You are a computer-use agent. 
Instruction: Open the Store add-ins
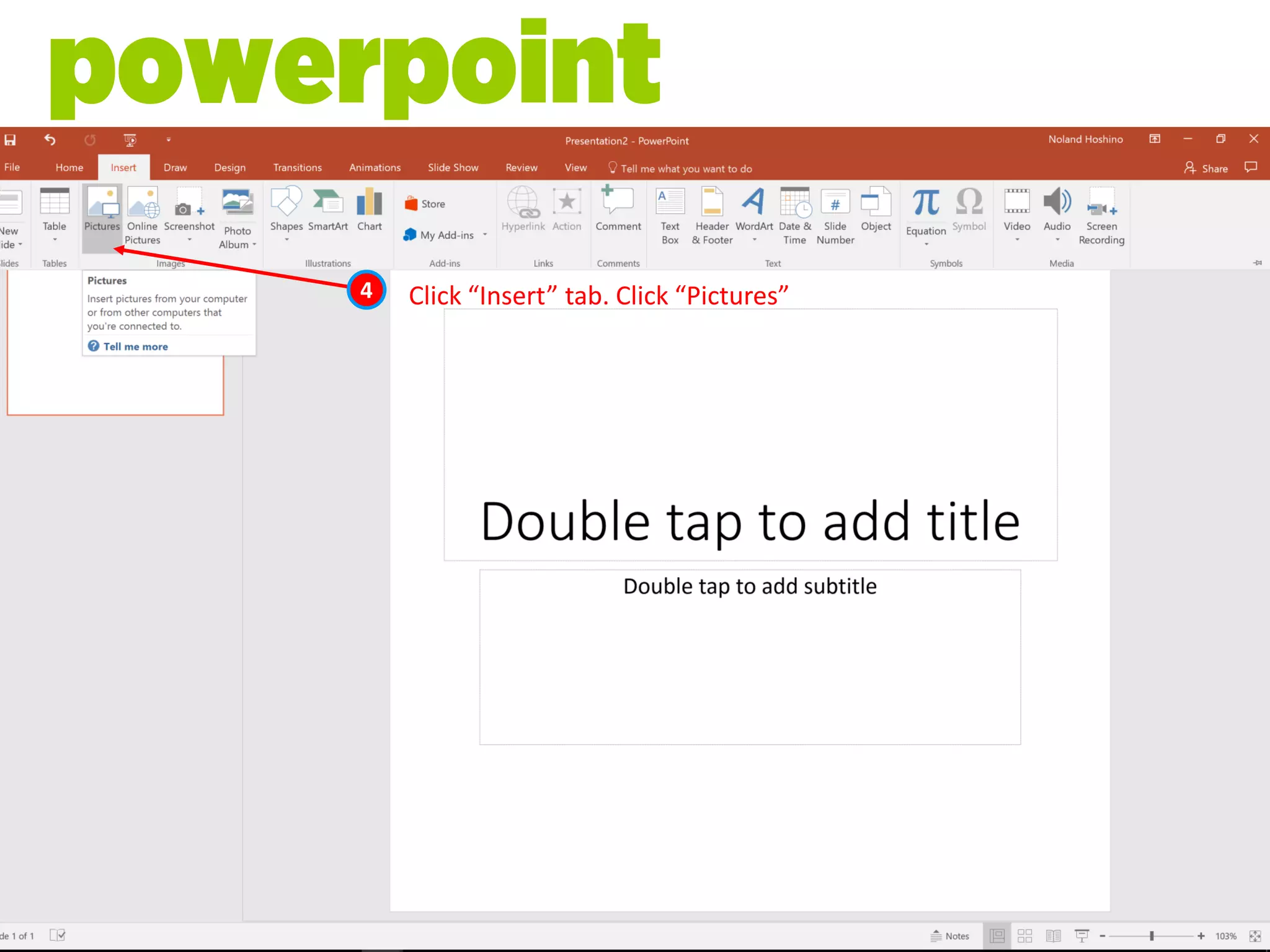[x=425, y=204]
